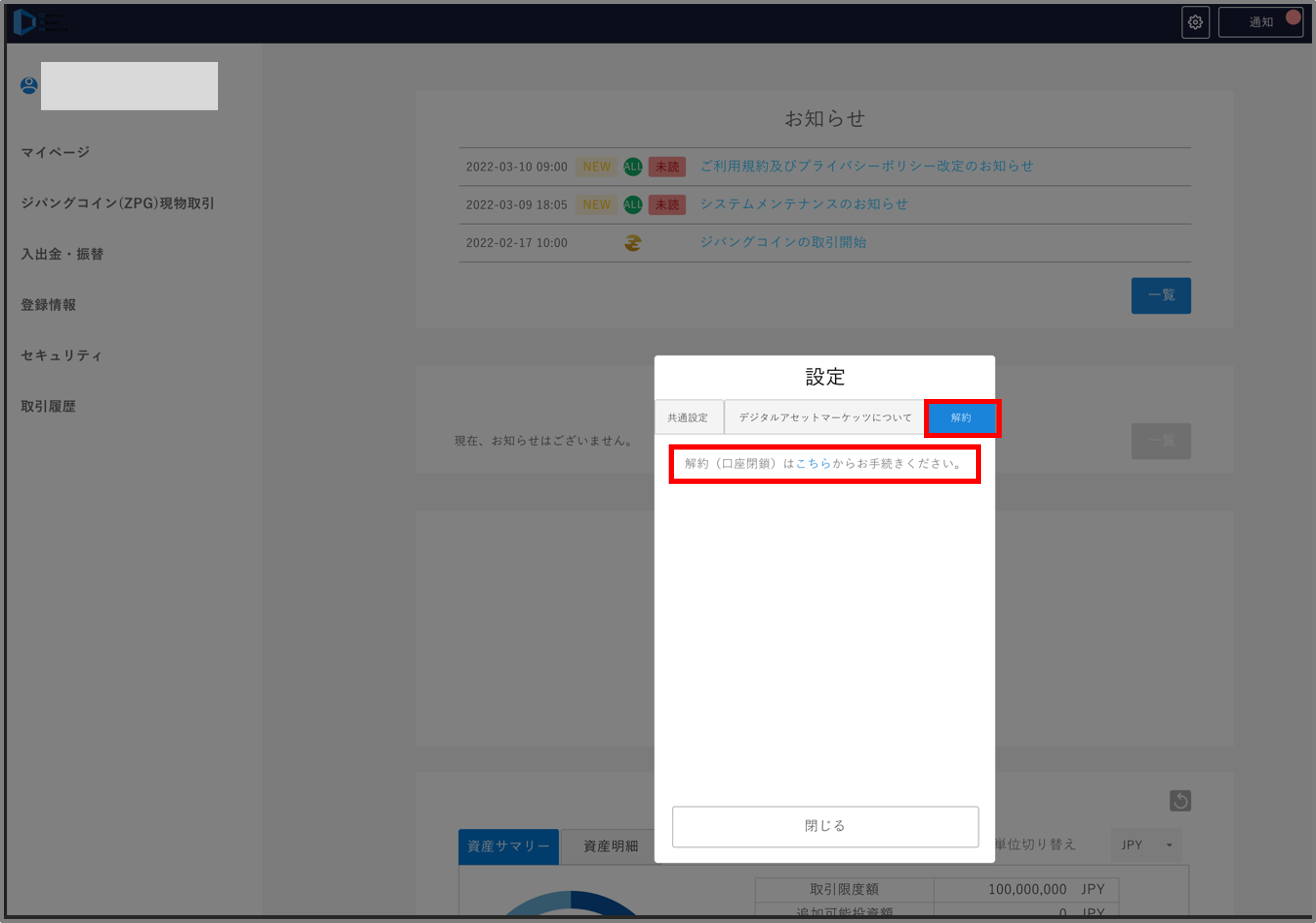Click the refresh icon above asset summary

tap(1180, 800)
